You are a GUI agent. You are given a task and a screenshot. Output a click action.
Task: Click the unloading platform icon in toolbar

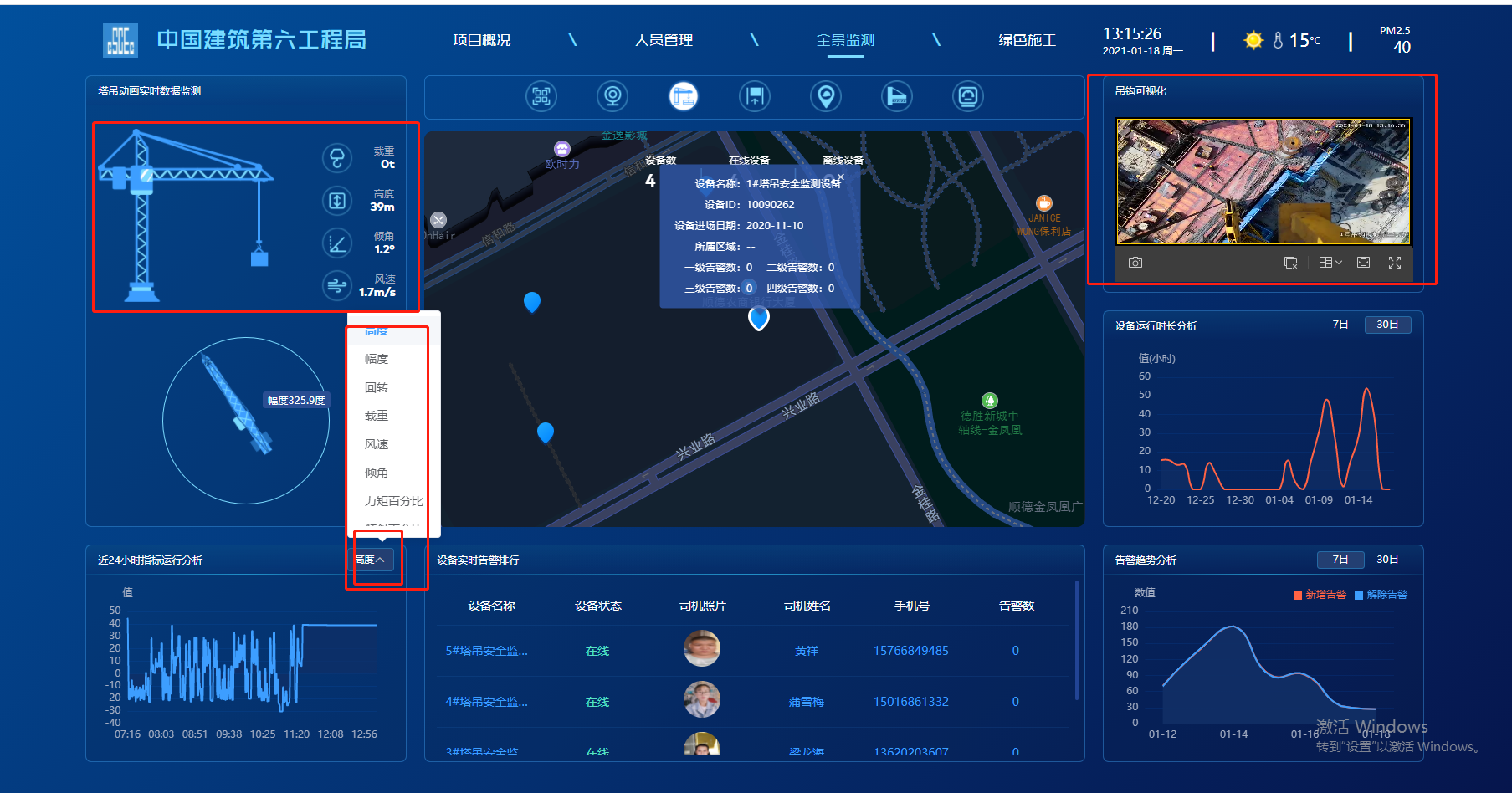tap(897, 96)
